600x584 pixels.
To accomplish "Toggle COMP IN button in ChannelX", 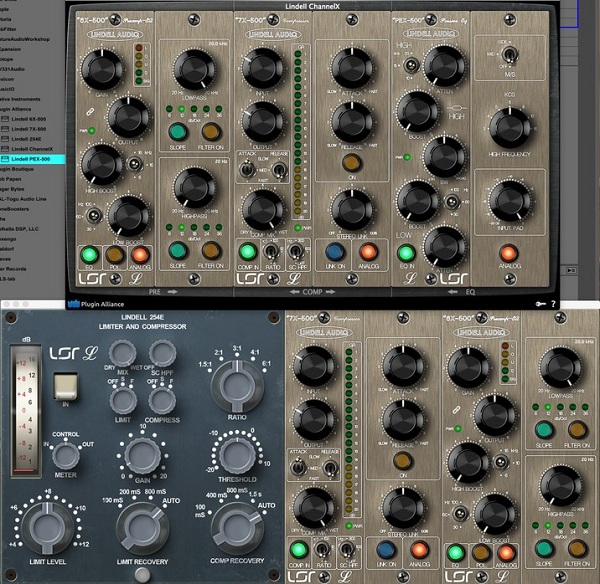I will 248,251.
